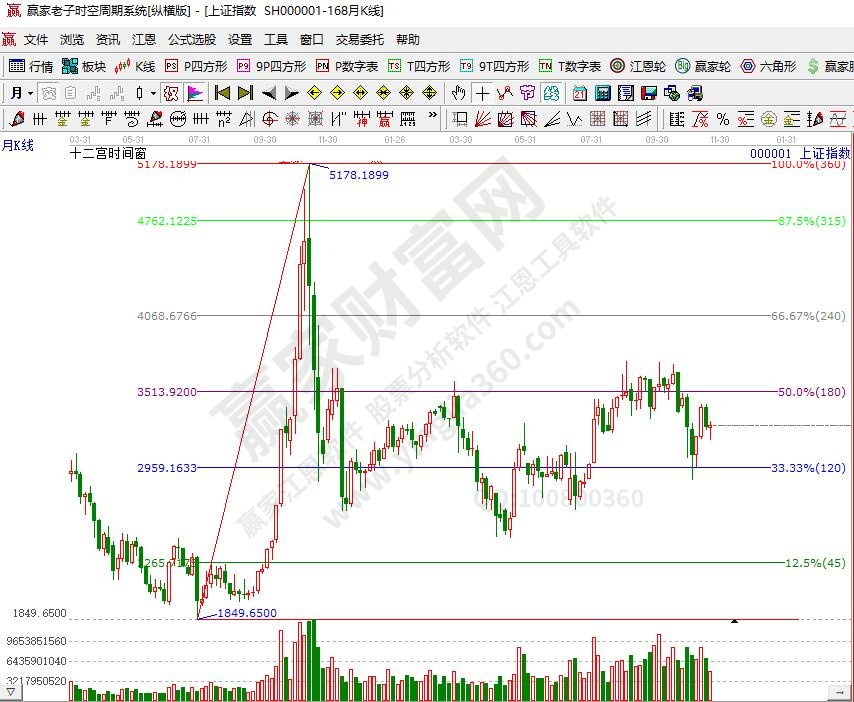854x702 pixels.
Task: Click the P四方形 toolbar button
Action: [196, 66]
